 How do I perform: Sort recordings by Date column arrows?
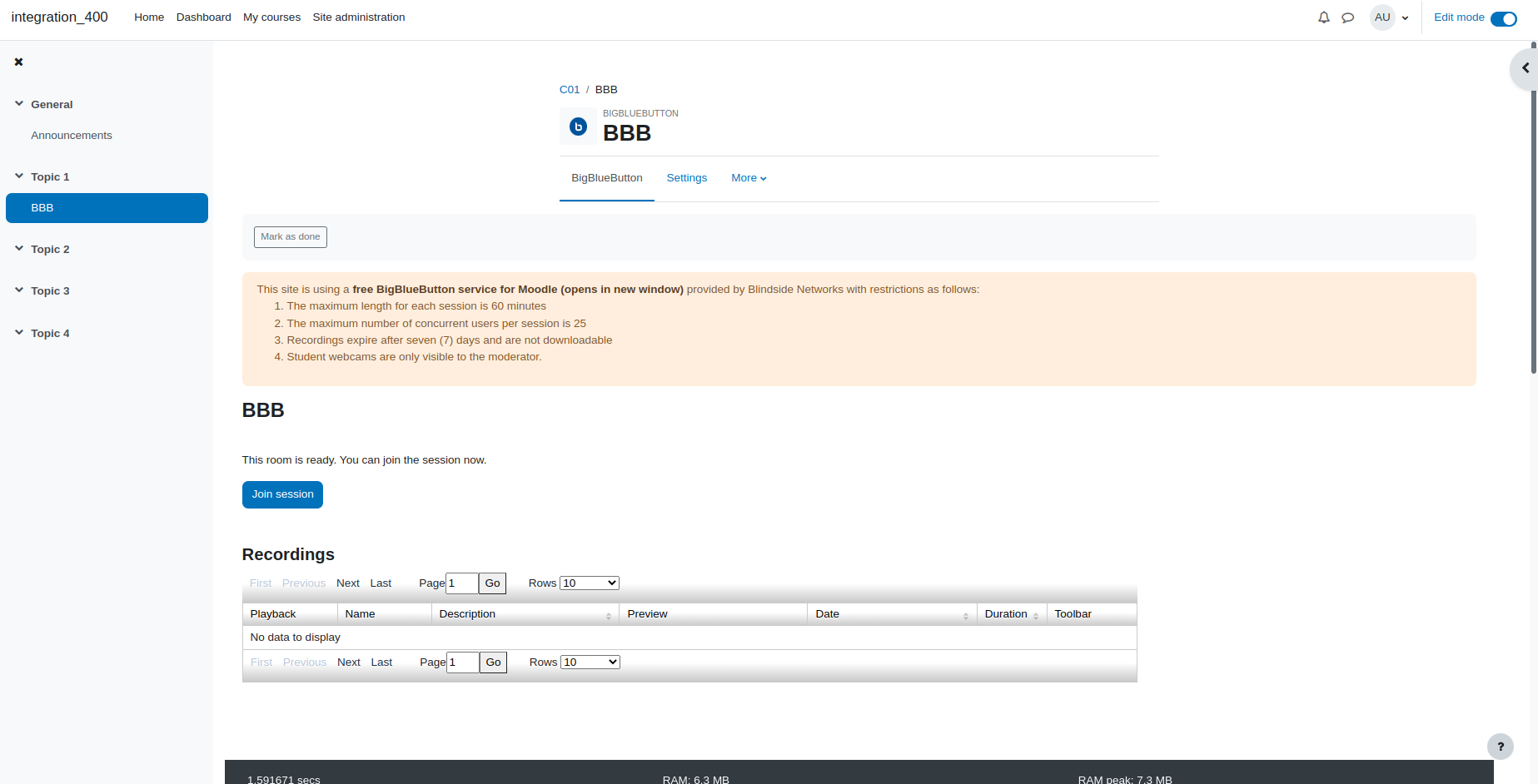[x=966, y=616]
